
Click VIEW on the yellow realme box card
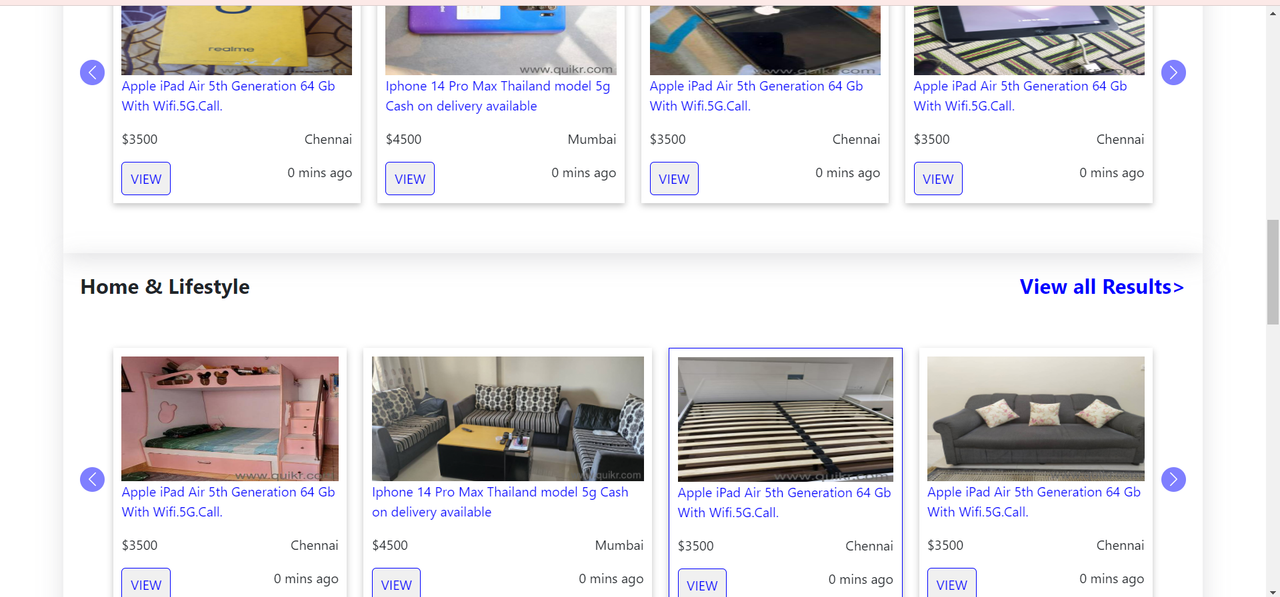tap(146, 179)
